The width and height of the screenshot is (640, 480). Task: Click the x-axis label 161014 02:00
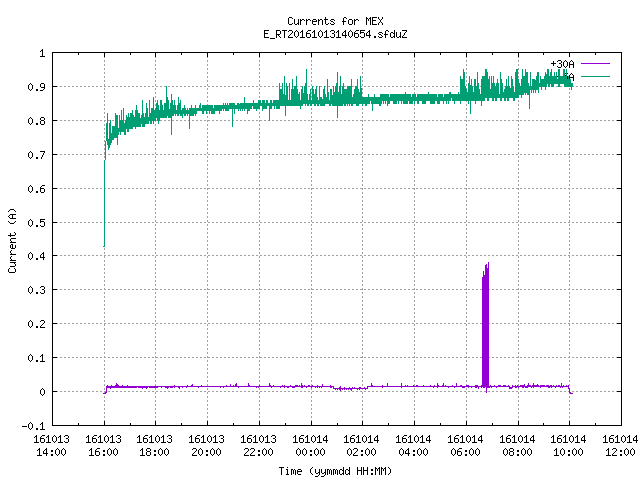coord(362,446)
